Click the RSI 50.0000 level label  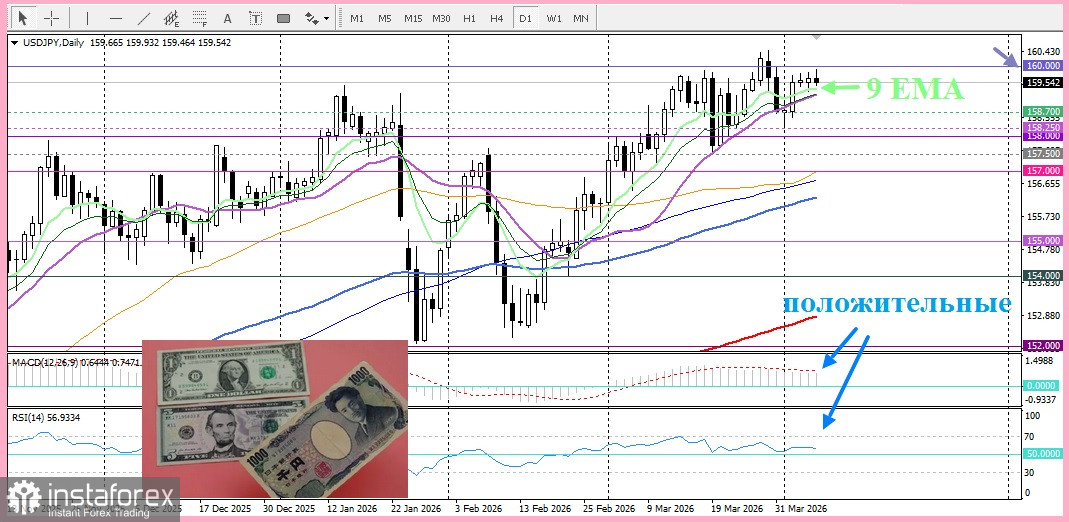[x=1044, y=453]
